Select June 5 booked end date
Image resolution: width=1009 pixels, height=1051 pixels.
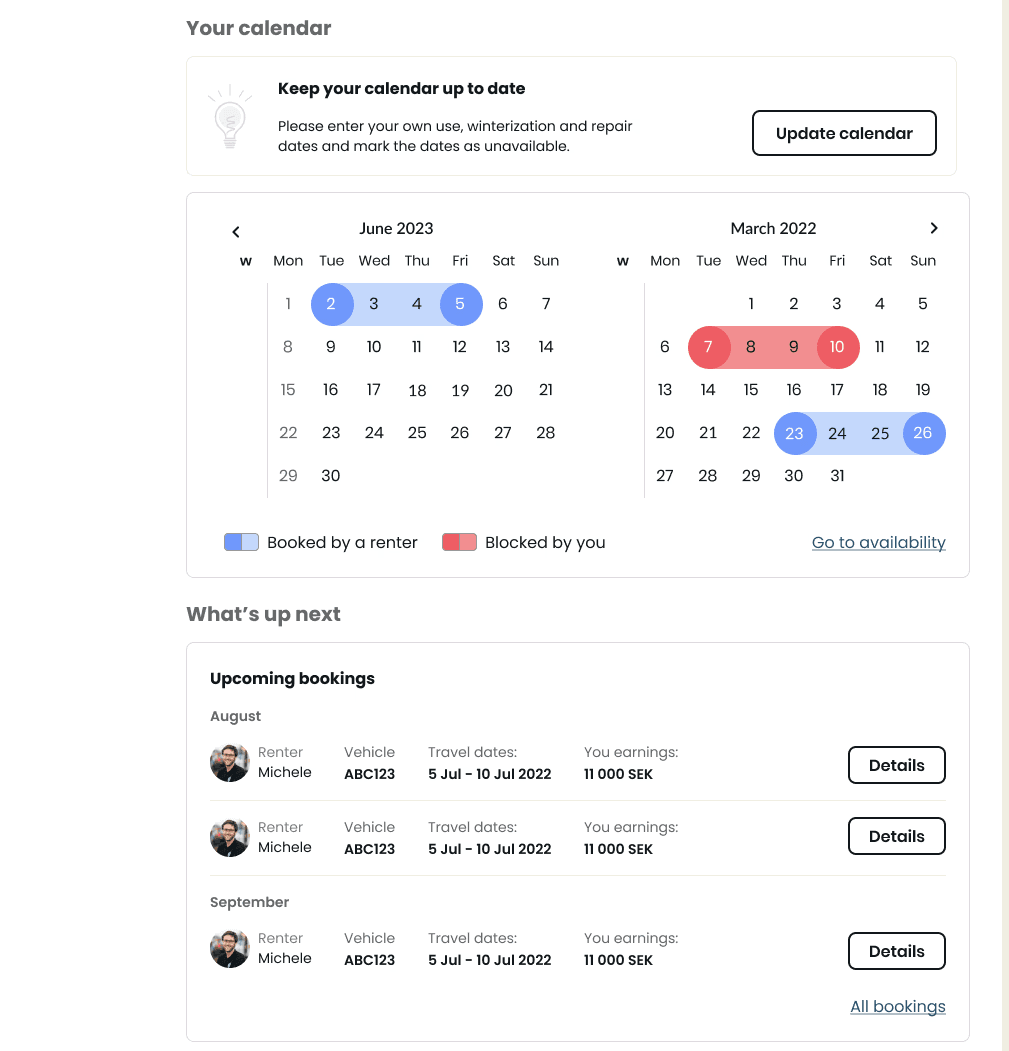(x=461, y=304)
